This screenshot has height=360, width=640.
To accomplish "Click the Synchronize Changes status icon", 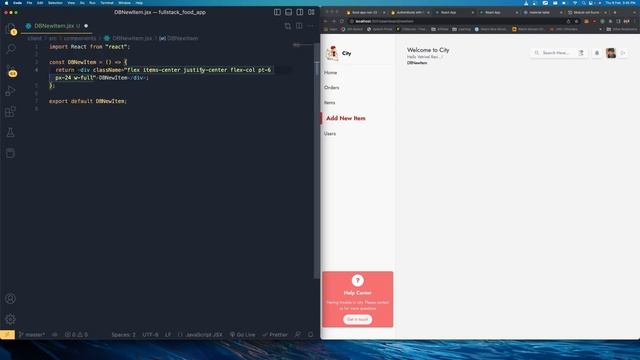I will click(x=55, y=335).
